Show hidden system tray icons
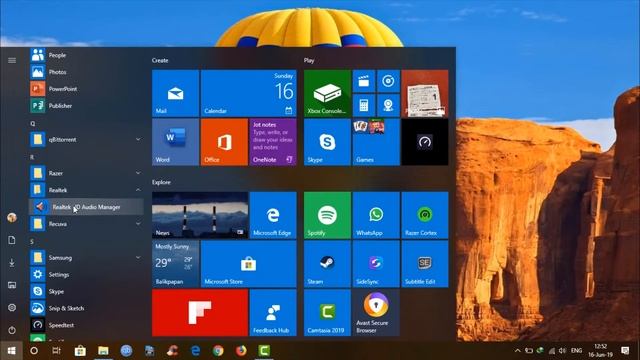The image size is (640, 360). coord(517,351)
